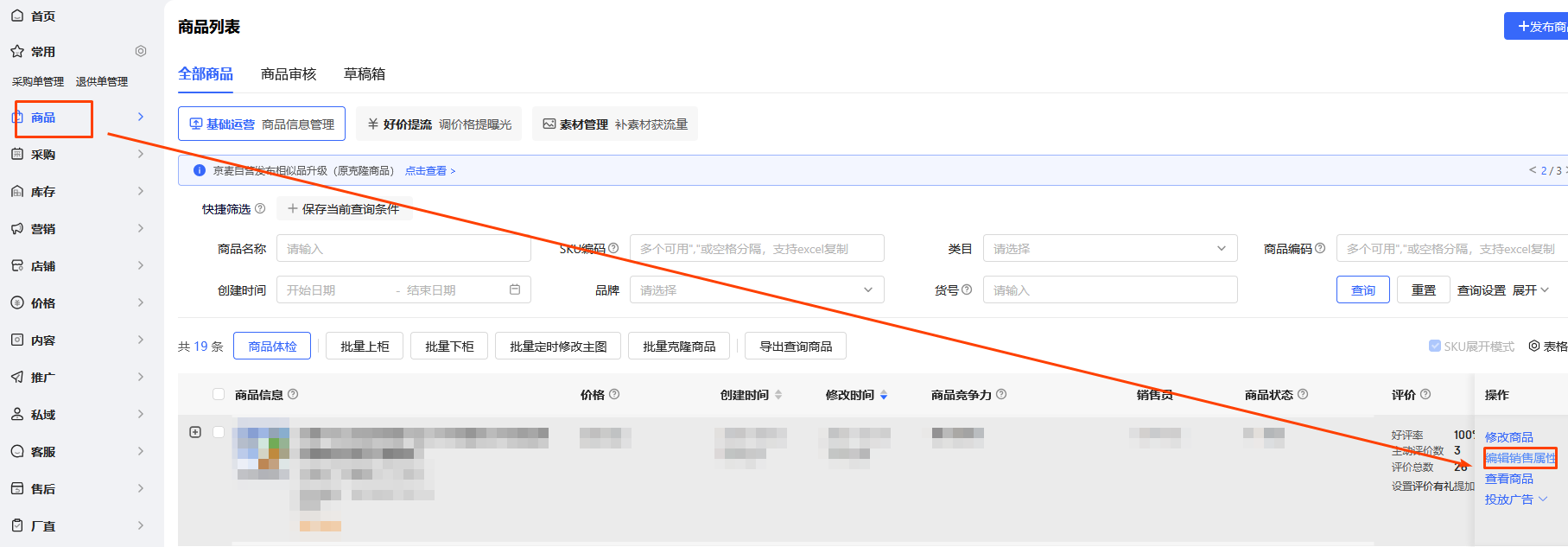The height and width of the screenshot is (547, 1568).
Task: Click the 查询 search button
Action: click(1362, 290)
